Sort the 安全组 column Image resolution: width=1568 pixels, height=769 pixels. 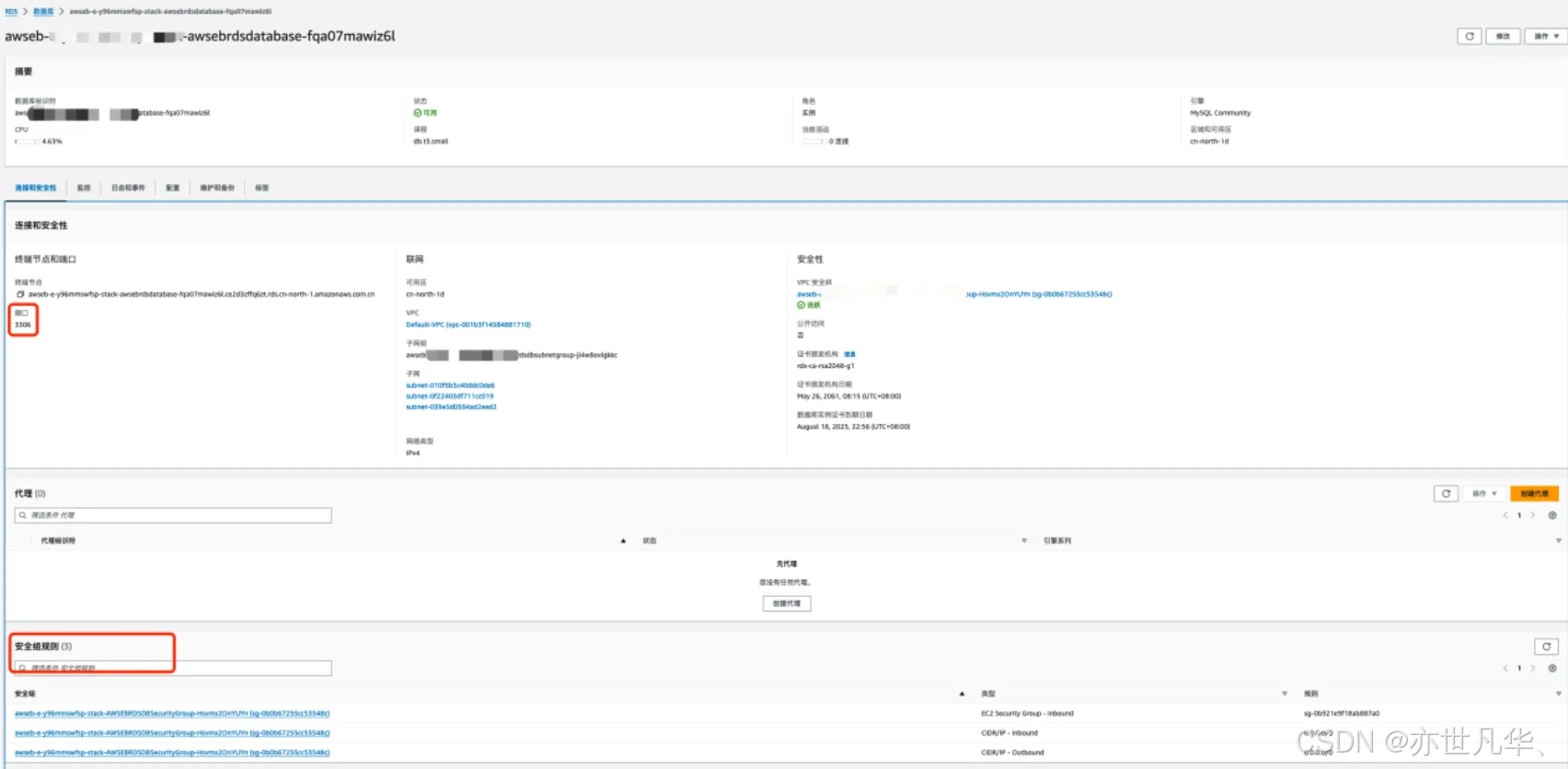(x=962, y=694)
